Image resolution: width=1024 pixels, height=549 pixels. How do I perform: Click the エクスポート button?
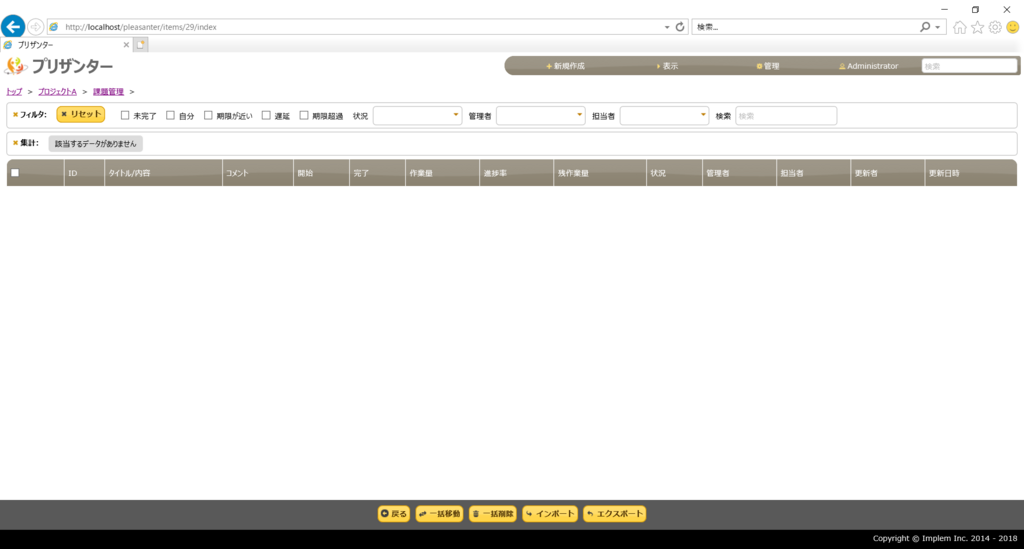[615, 514]
